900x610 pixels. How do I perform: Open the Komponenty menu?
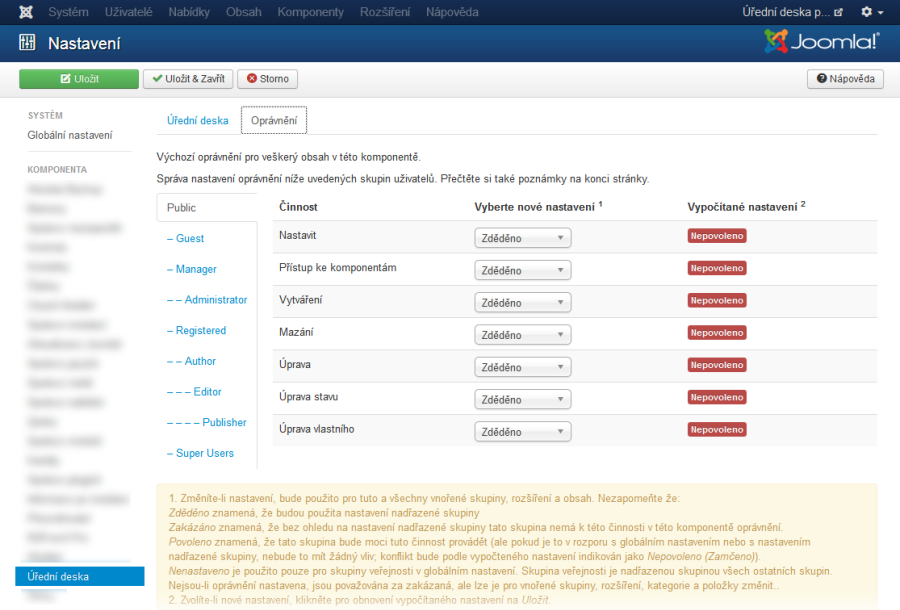click(310, 12)
